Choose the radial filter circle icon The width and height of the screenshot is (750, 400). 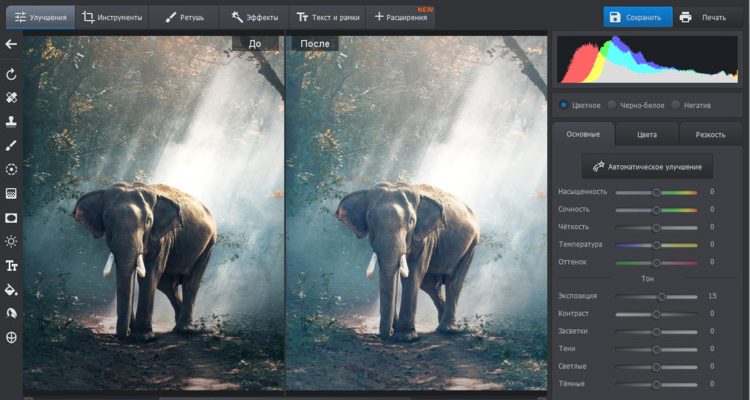[11, 170]
